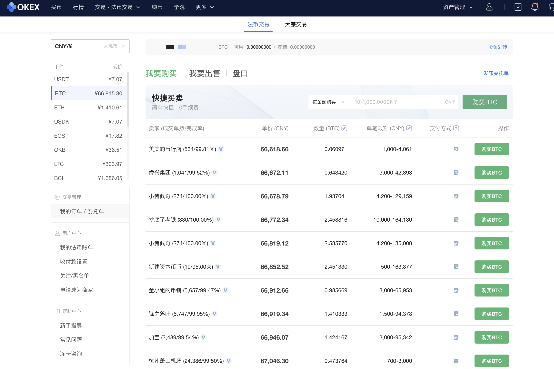Click verified badge in 66,872.11 row
The width and height of the screenshot is (554, 369).
point(214,172)
